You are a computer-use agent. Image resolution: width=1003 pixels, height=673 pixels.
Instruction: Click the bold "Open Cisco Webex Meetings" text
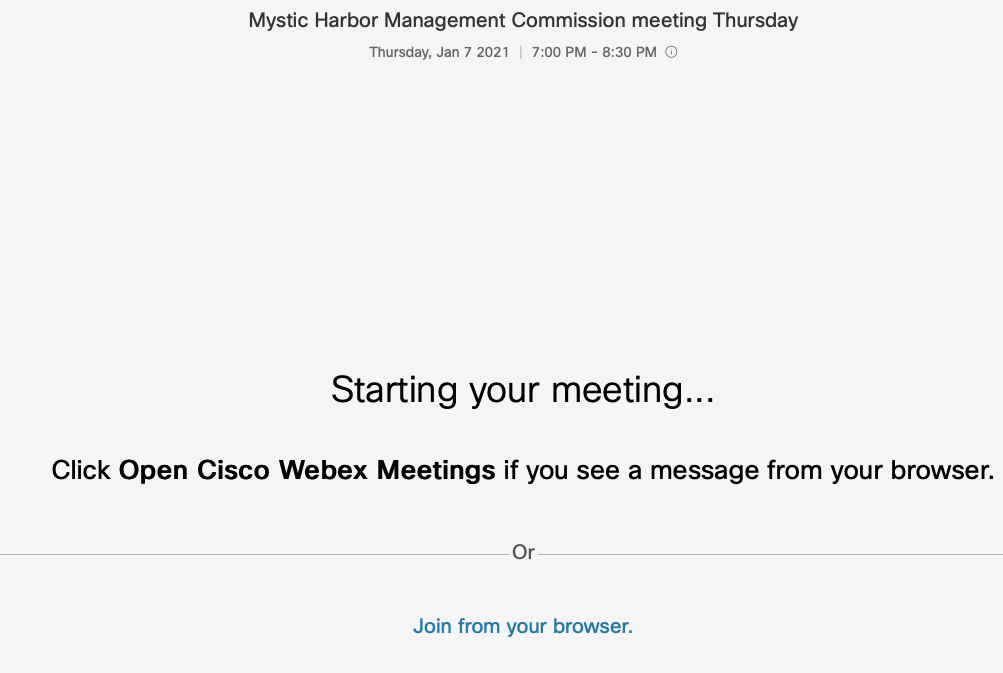[x=307, y=470]
